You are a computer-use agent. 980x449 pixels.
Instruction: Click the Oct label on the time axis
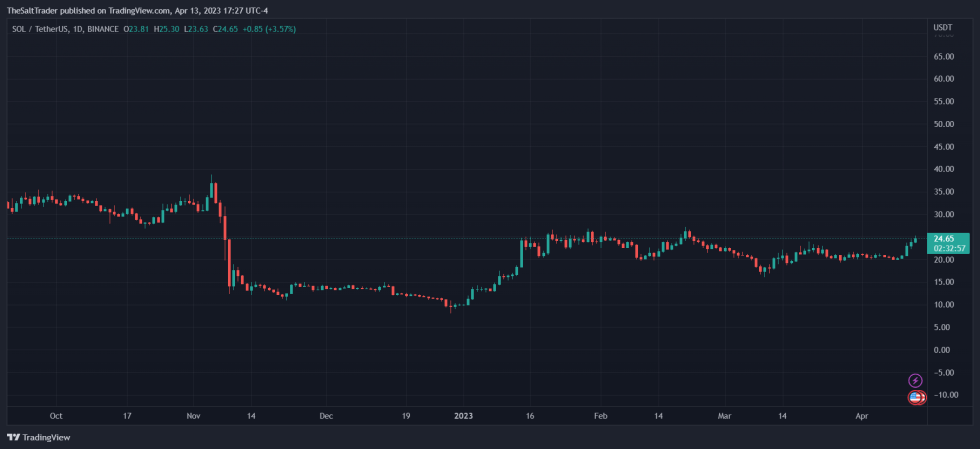(x=56, y=414)
